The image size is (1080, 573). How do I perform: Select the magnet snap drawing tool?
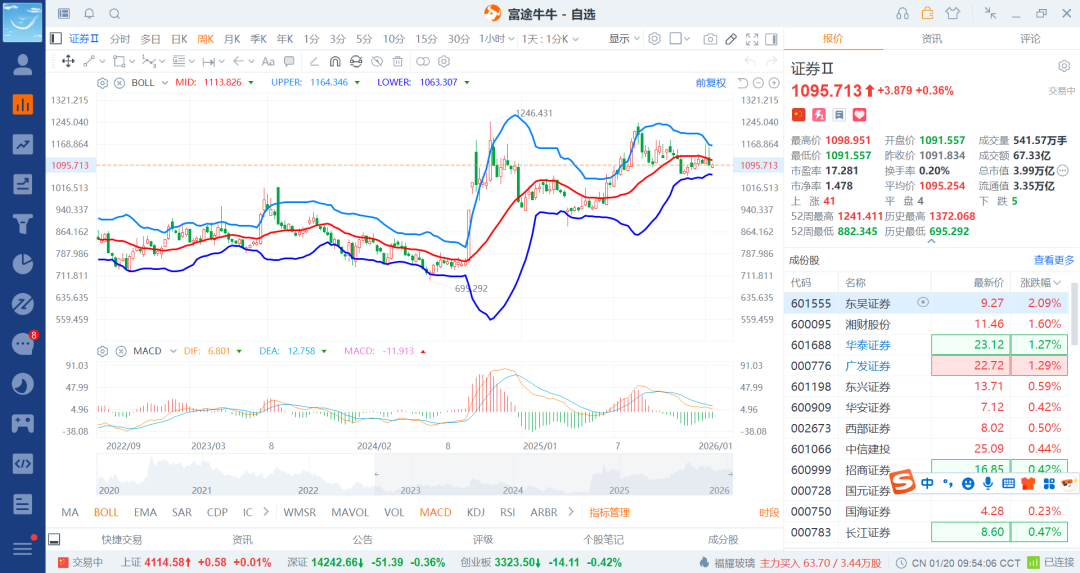[x=335, y=61]
